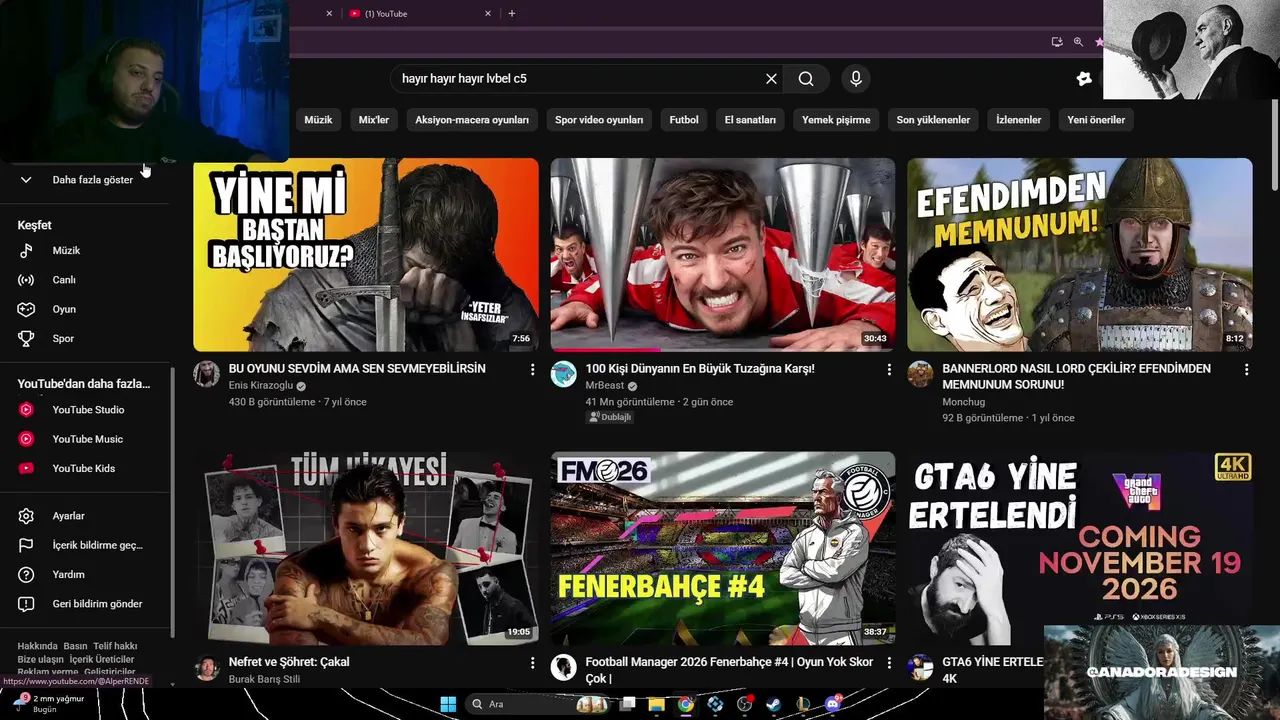Select the El sanatları filter chip
The height and width of the screenshot is (720, 1280).
pyautogui.click(x=750, y=120)
